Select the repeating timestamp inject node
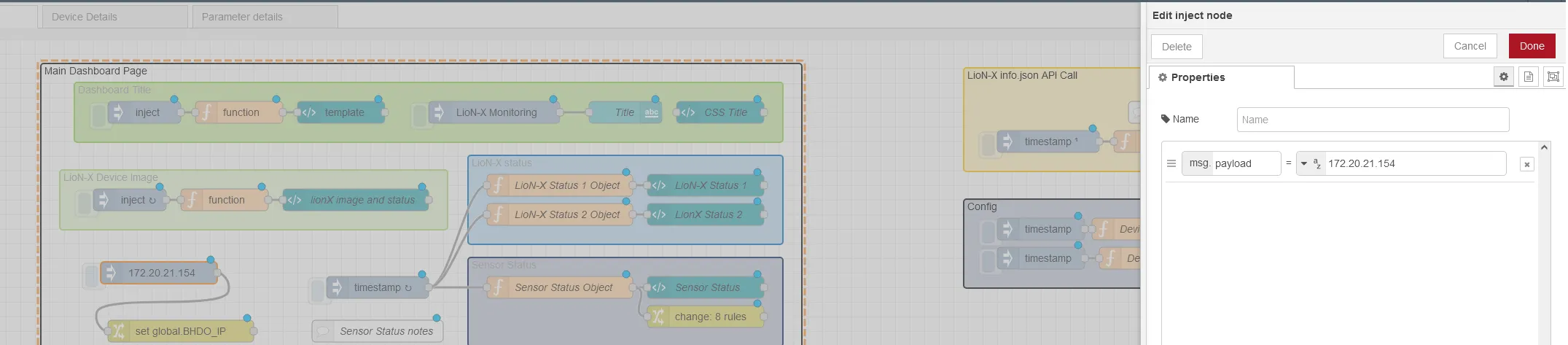This screenshot has height=345, width=1568. 378,287
